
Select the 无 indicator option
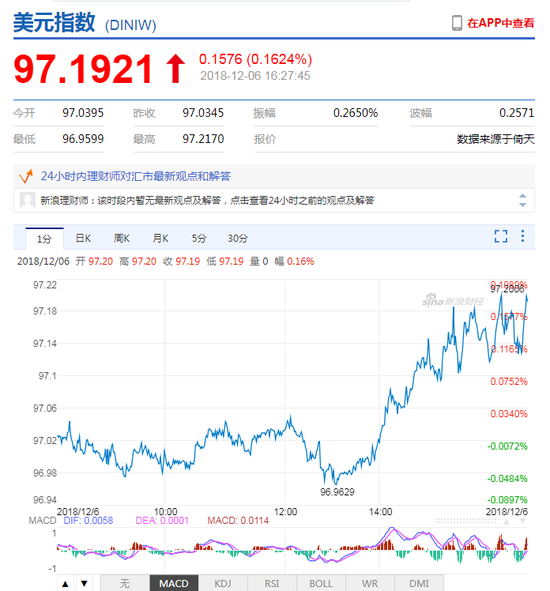click(125, 583)
